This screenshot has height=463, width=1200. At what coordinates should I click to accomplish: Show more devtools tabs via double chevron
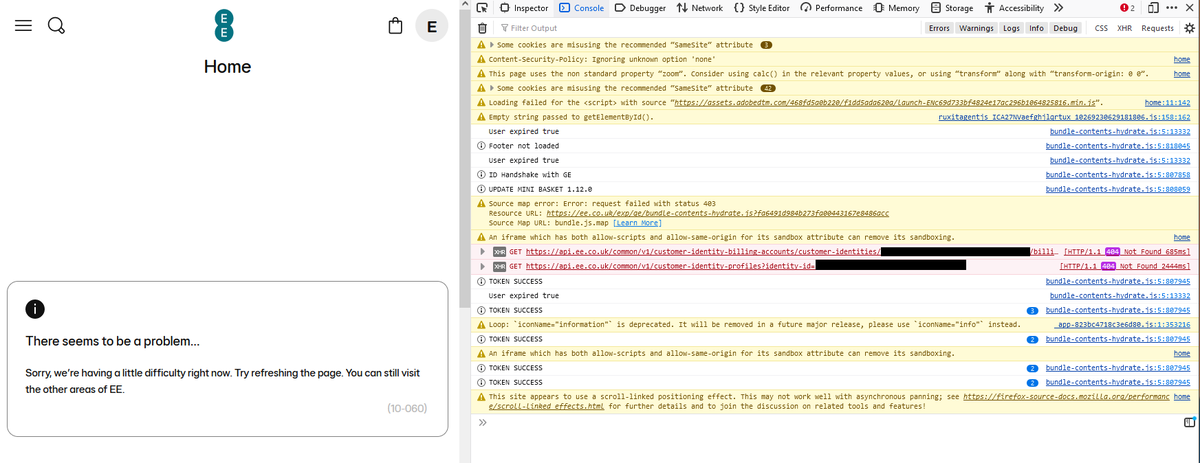point(1058,8)
